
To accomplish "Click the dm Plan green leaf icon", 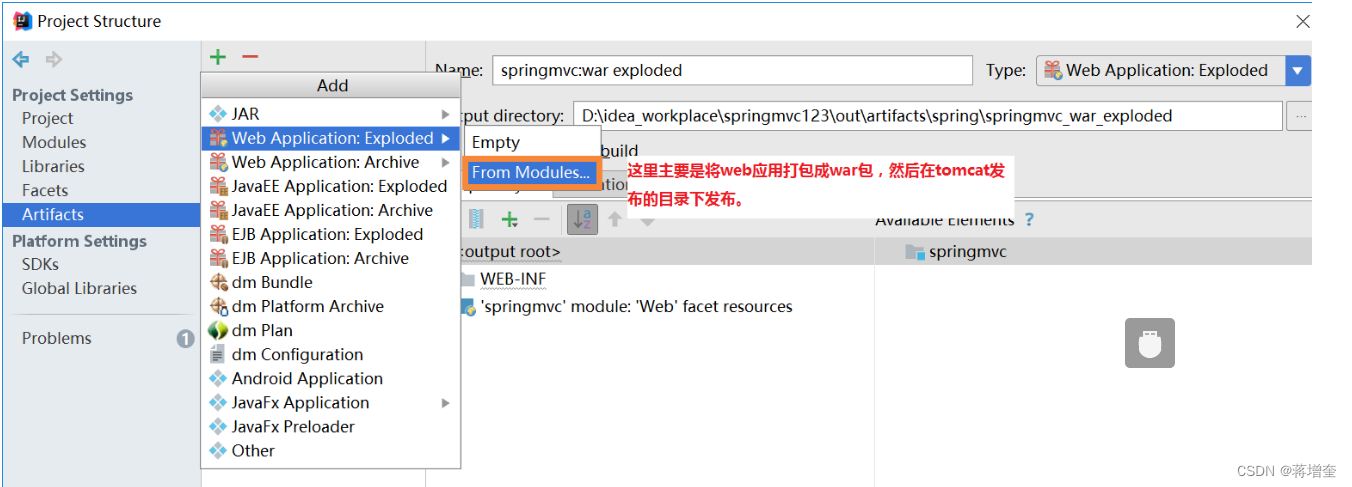I will click(218, 330).
